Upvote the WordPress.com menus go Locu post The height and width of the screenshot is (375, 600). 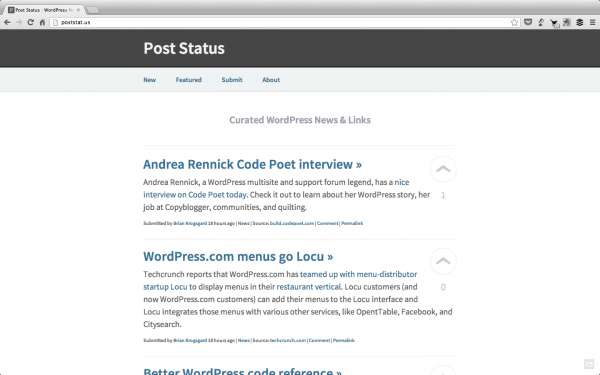(443, 261)
